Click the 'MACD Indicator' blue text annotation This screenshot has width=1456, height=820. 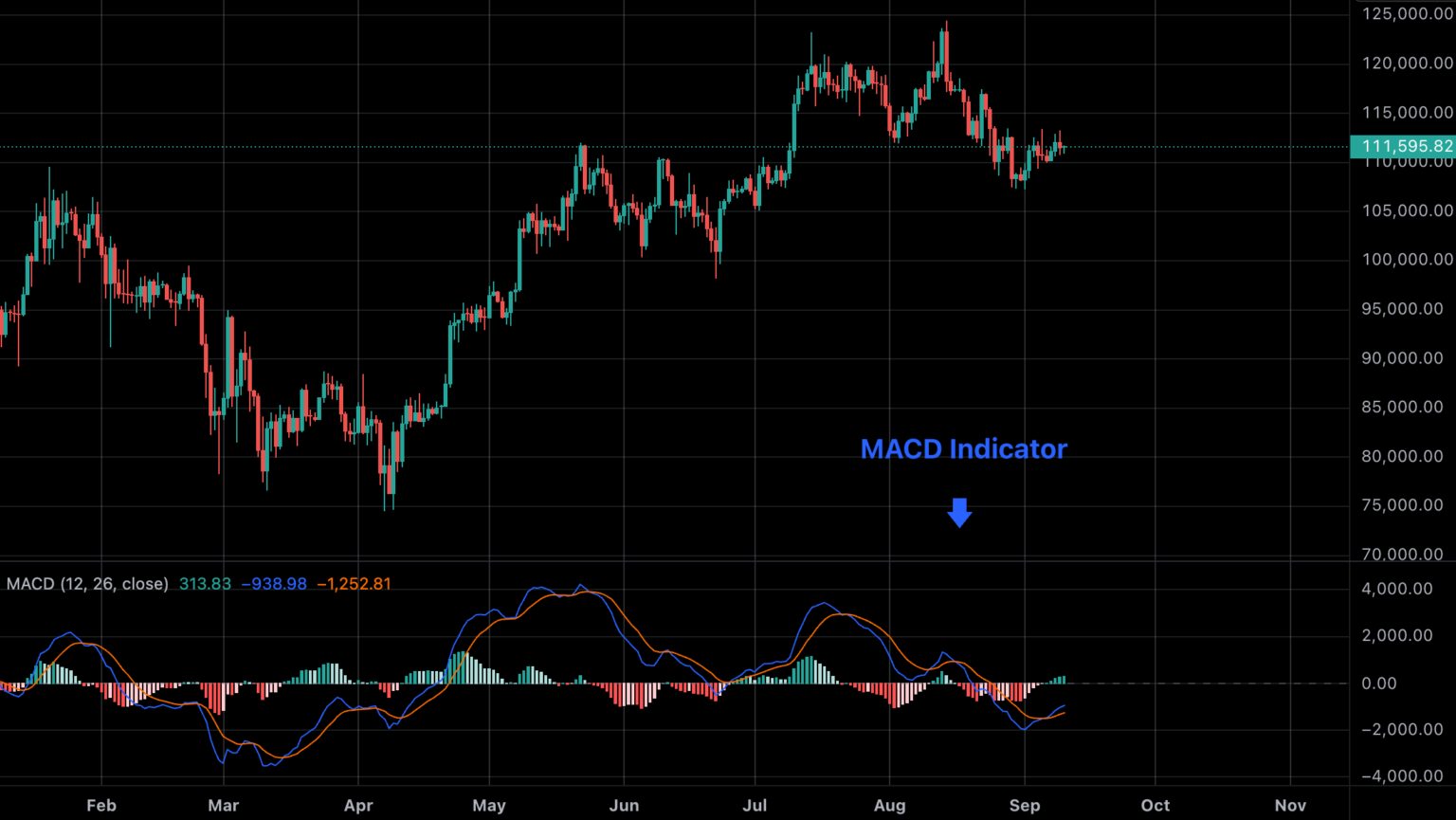click(x=963, y=448)
